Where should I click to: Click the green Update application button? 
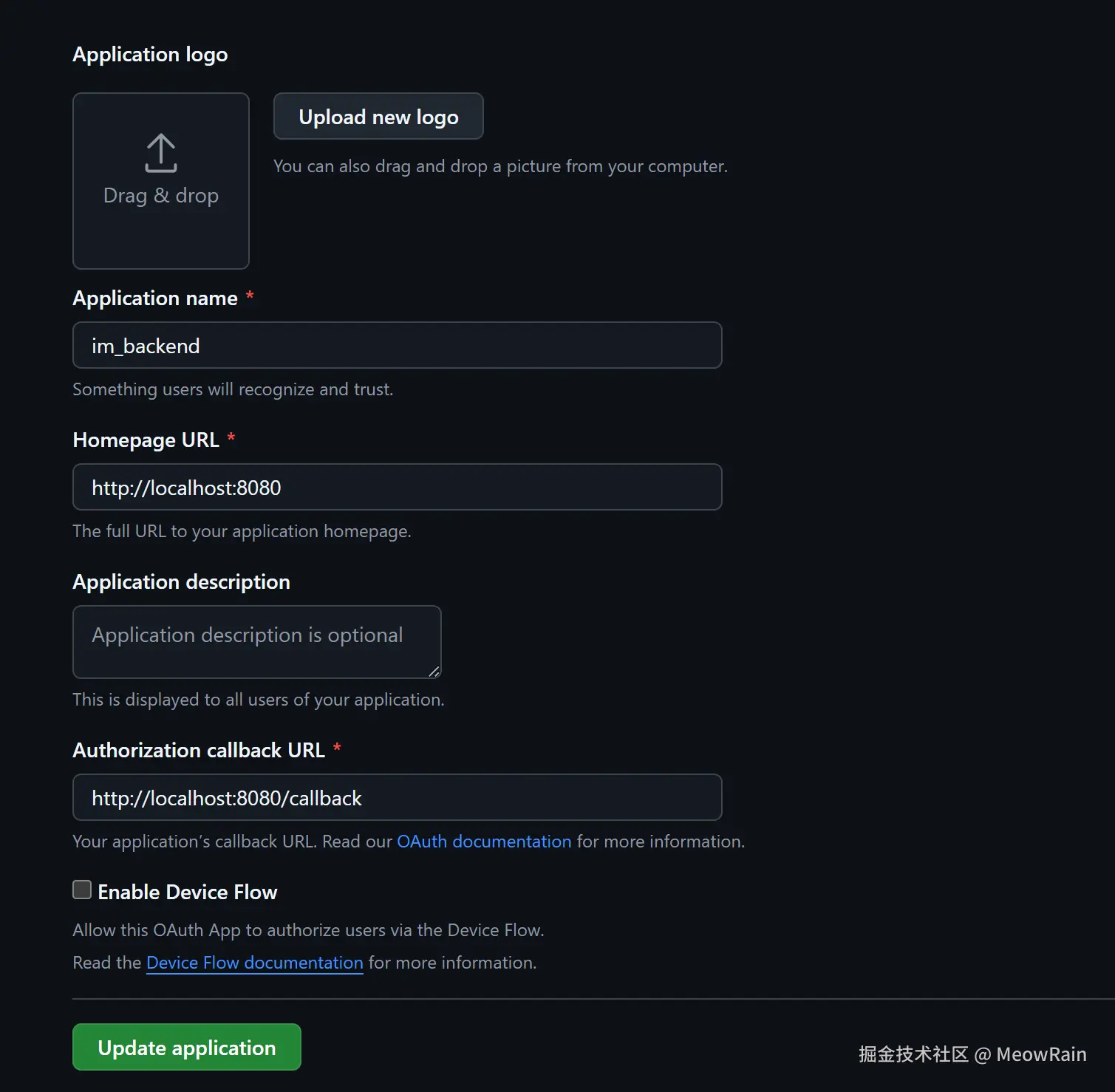point(187,1047)
